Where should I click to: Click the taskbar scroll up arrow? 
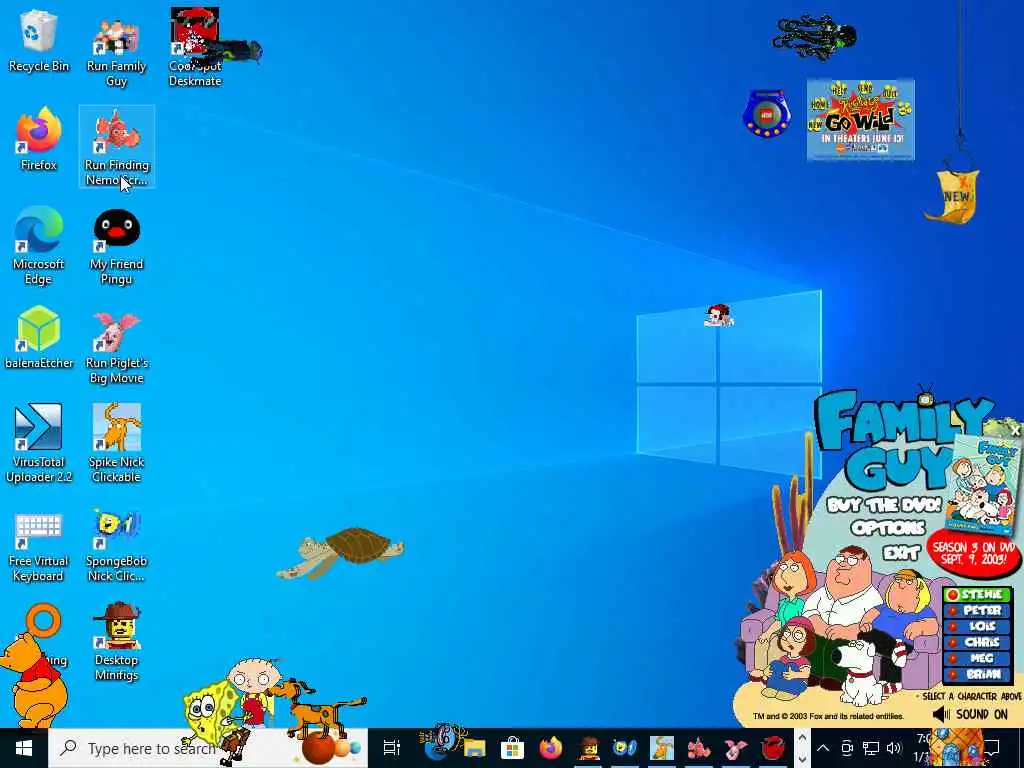[x=802, y=739]
